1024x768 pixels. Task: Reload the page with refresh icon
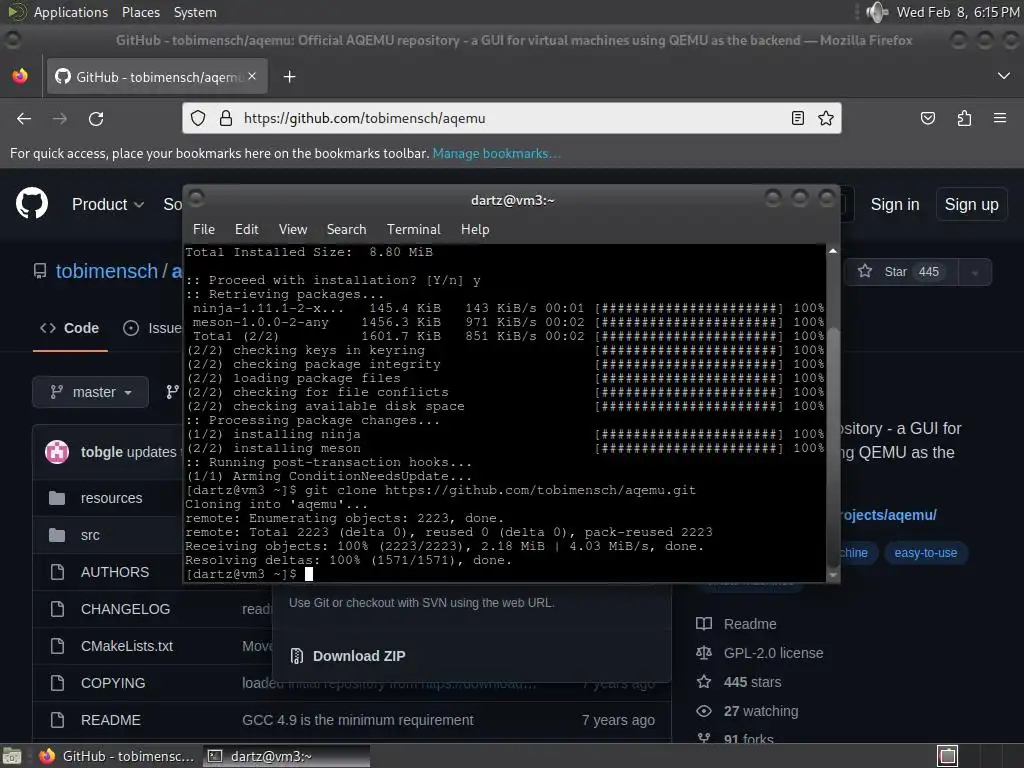[96, 118]
